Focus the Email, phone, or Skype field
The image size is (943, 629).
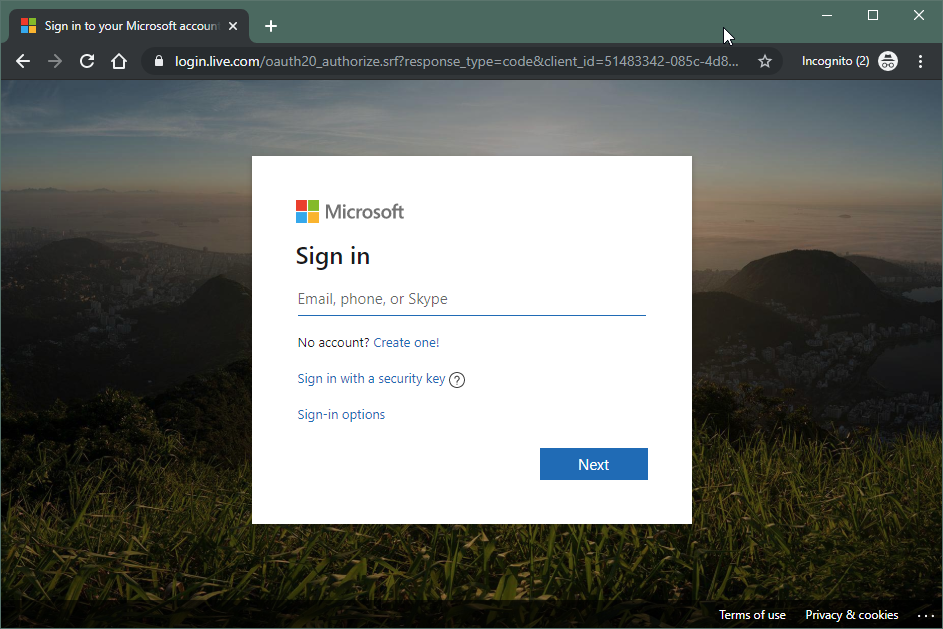coord(472,299)
